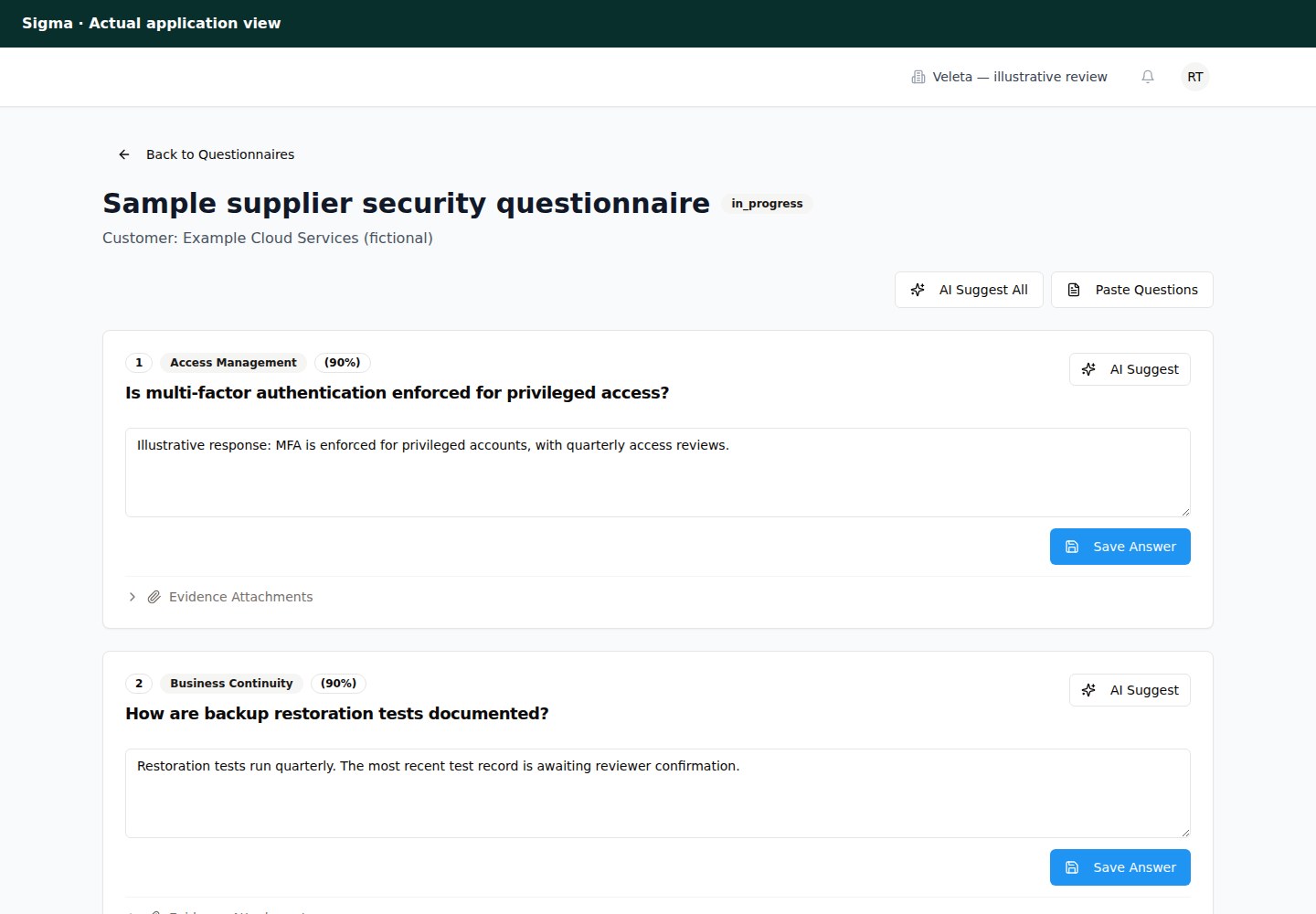Screen dimensions: 1316x914
Task: Click the sparkle icon in question 2 AI Suggest
Action: (x=1088, y=690)
